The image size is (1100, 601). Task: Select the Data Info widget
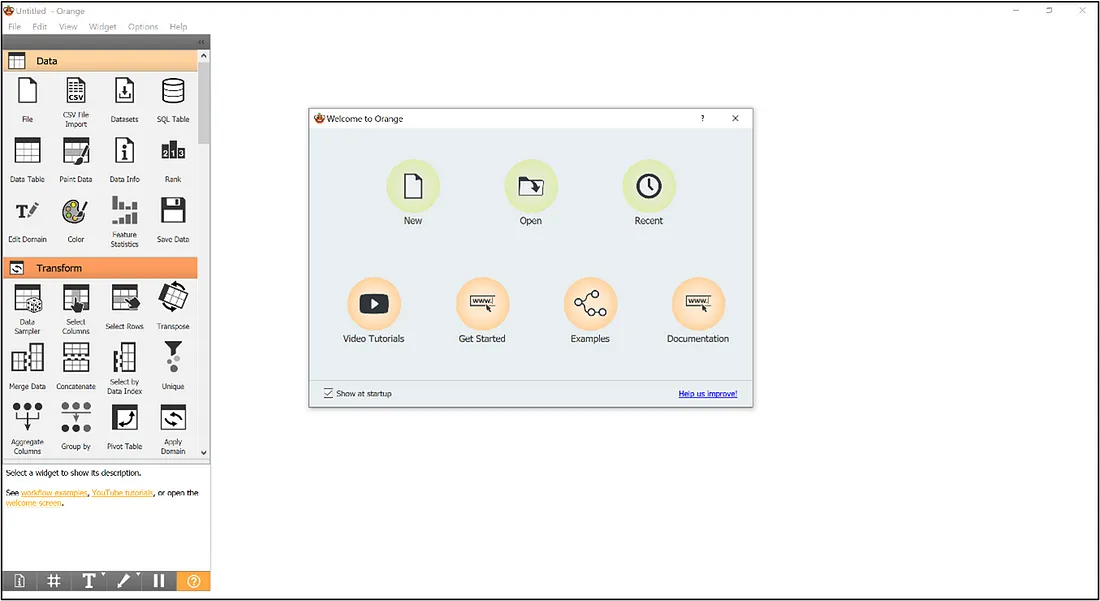click(124, 161)
